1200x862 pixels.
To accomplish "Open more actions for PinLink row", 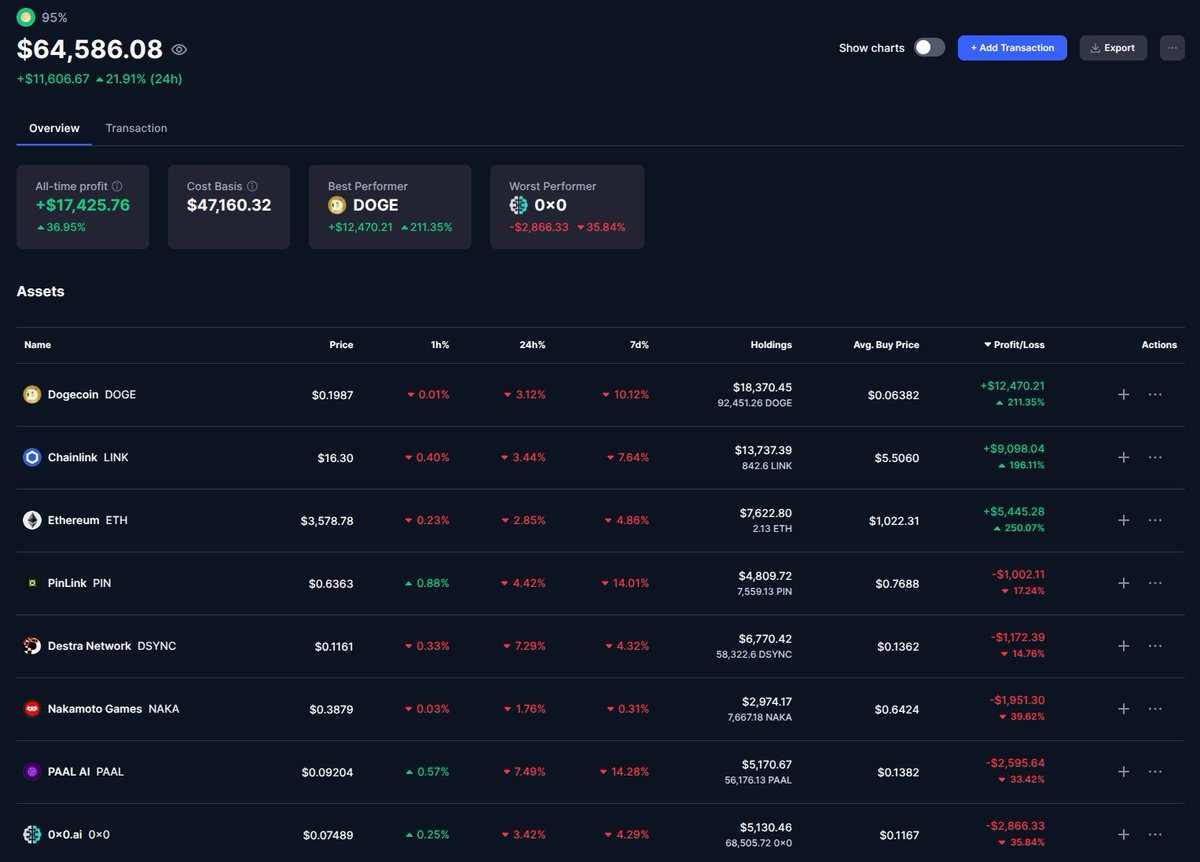I will (x=1155, y=583).
